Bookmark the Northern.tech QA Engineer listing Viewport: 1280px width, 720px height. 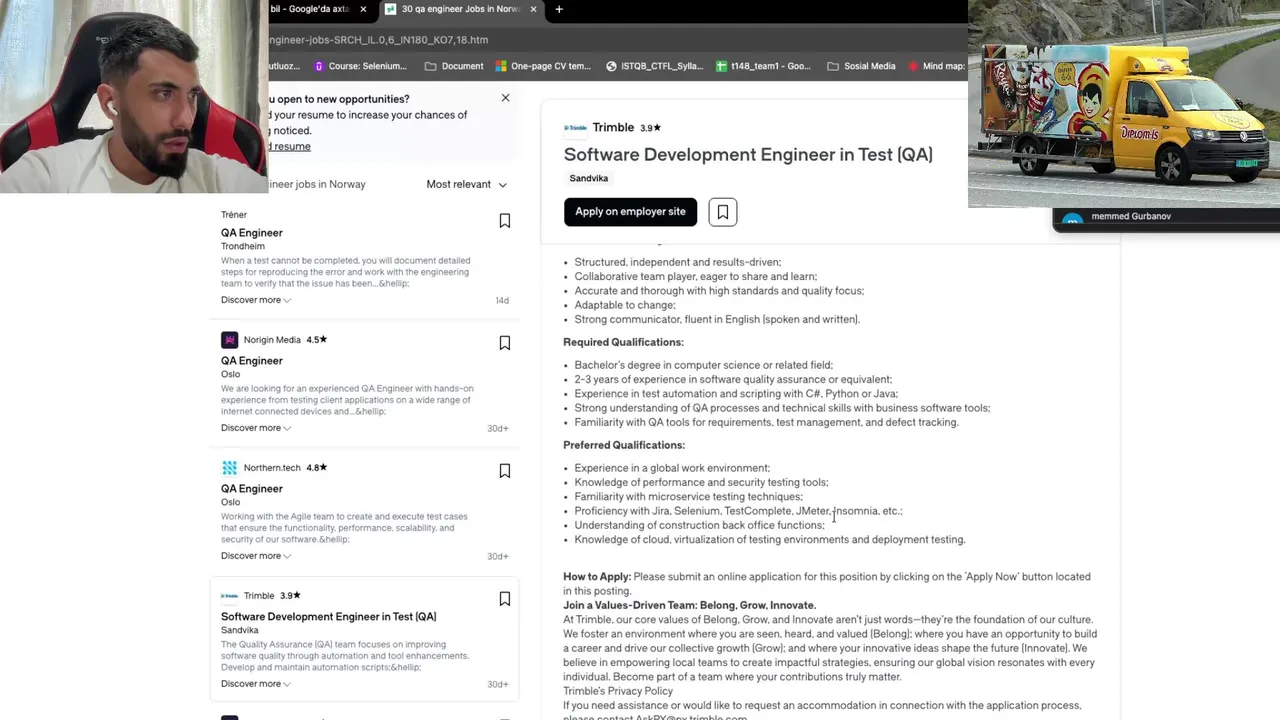505,471
